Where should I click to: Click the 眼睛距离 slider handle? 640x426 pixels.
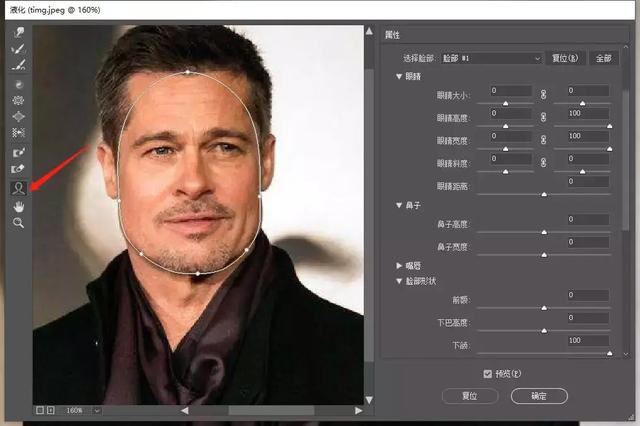click(x=544, y=193)
